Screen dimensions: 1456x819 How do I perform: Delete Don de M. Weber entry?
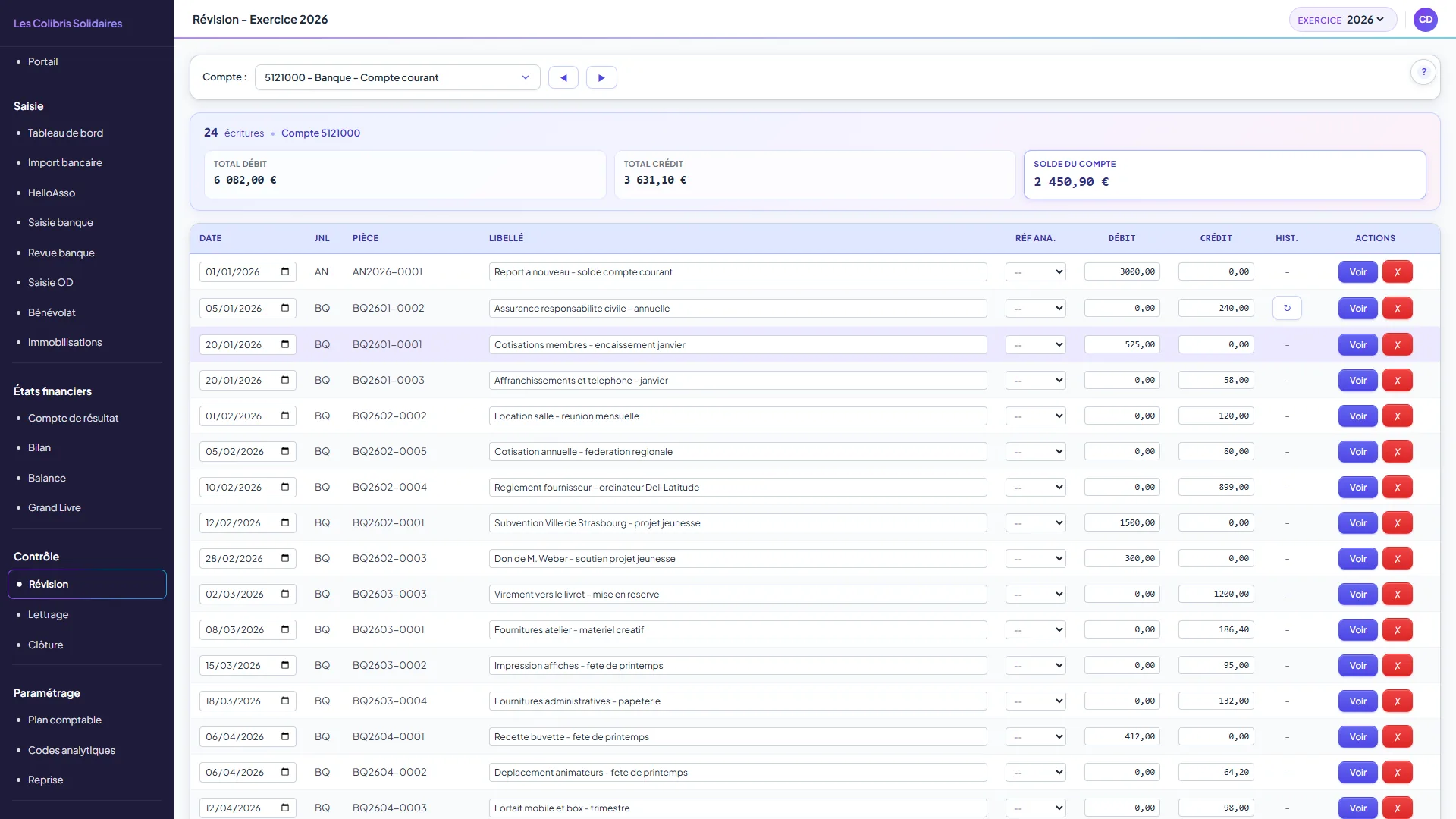point(1397,558)
